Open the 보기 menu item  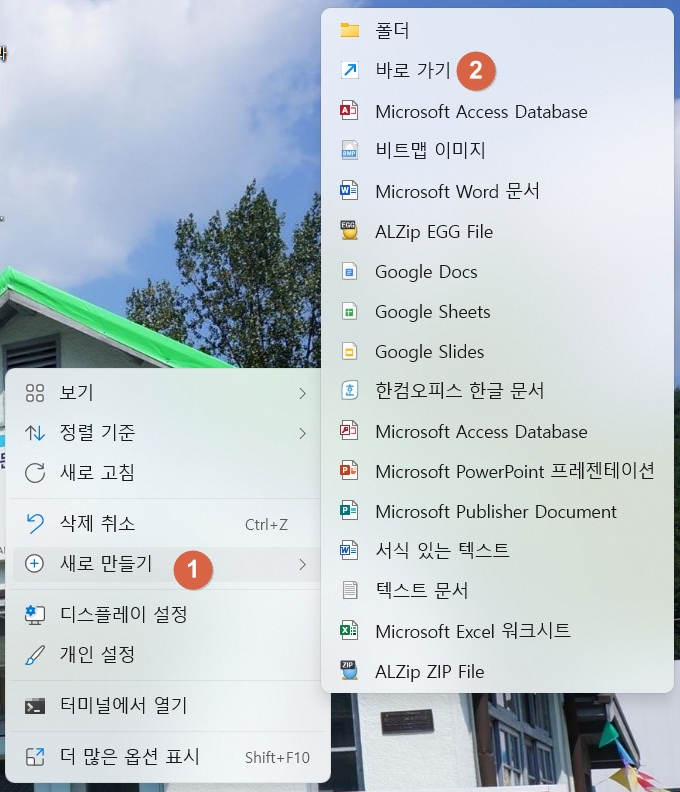[x=167, y=392]
